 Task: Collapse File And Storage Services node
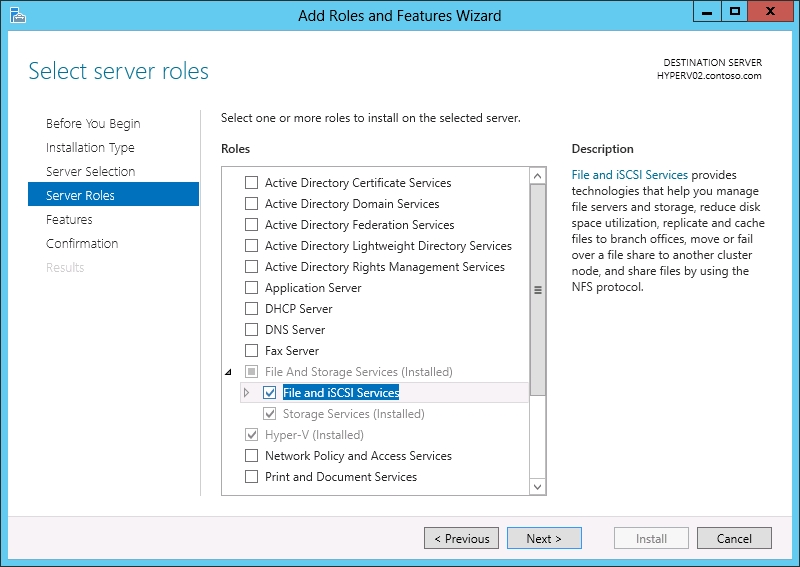point(229,372)
